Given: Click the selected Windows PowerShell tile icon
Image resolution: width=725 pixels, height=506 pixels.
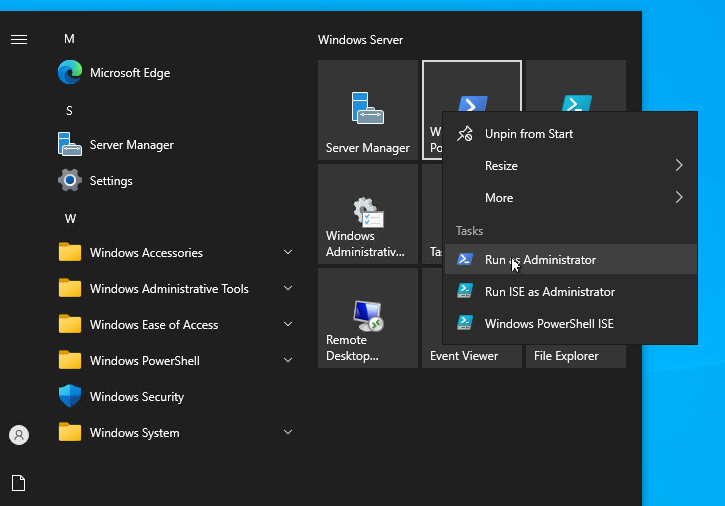Looking at the screenshot, I should (473, 103).
